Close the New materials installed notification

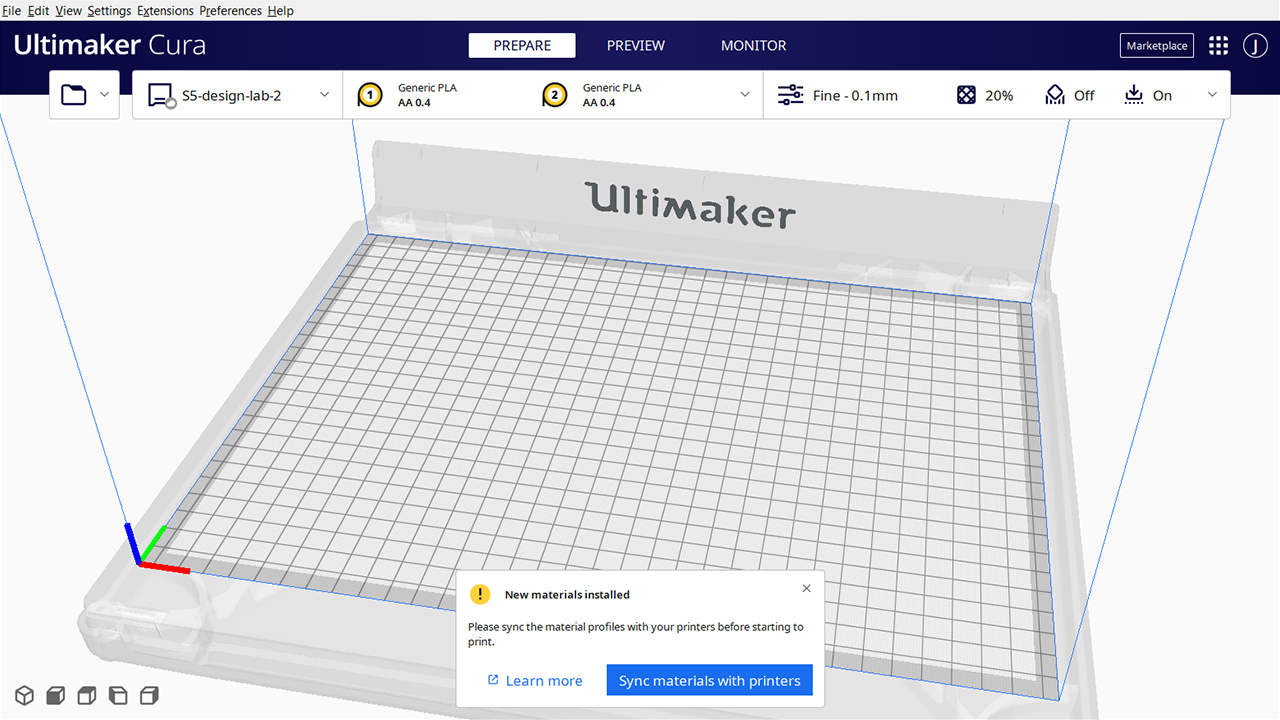click(807, 588)
